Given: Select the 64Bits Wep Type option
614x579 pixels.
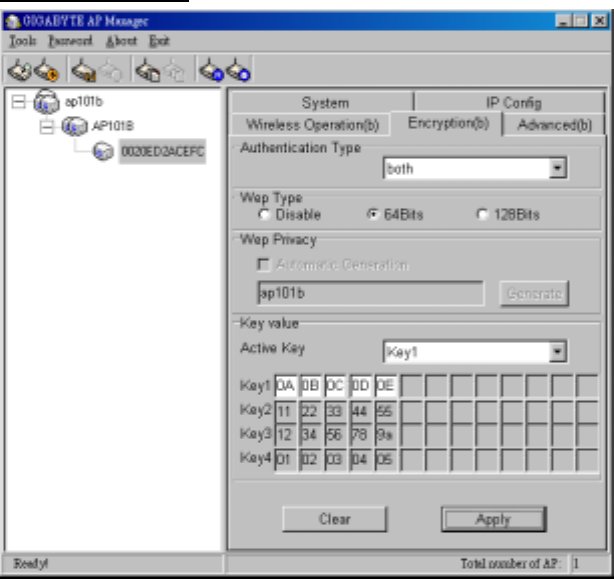Looking at the screenshot, I should pos(373,214).
